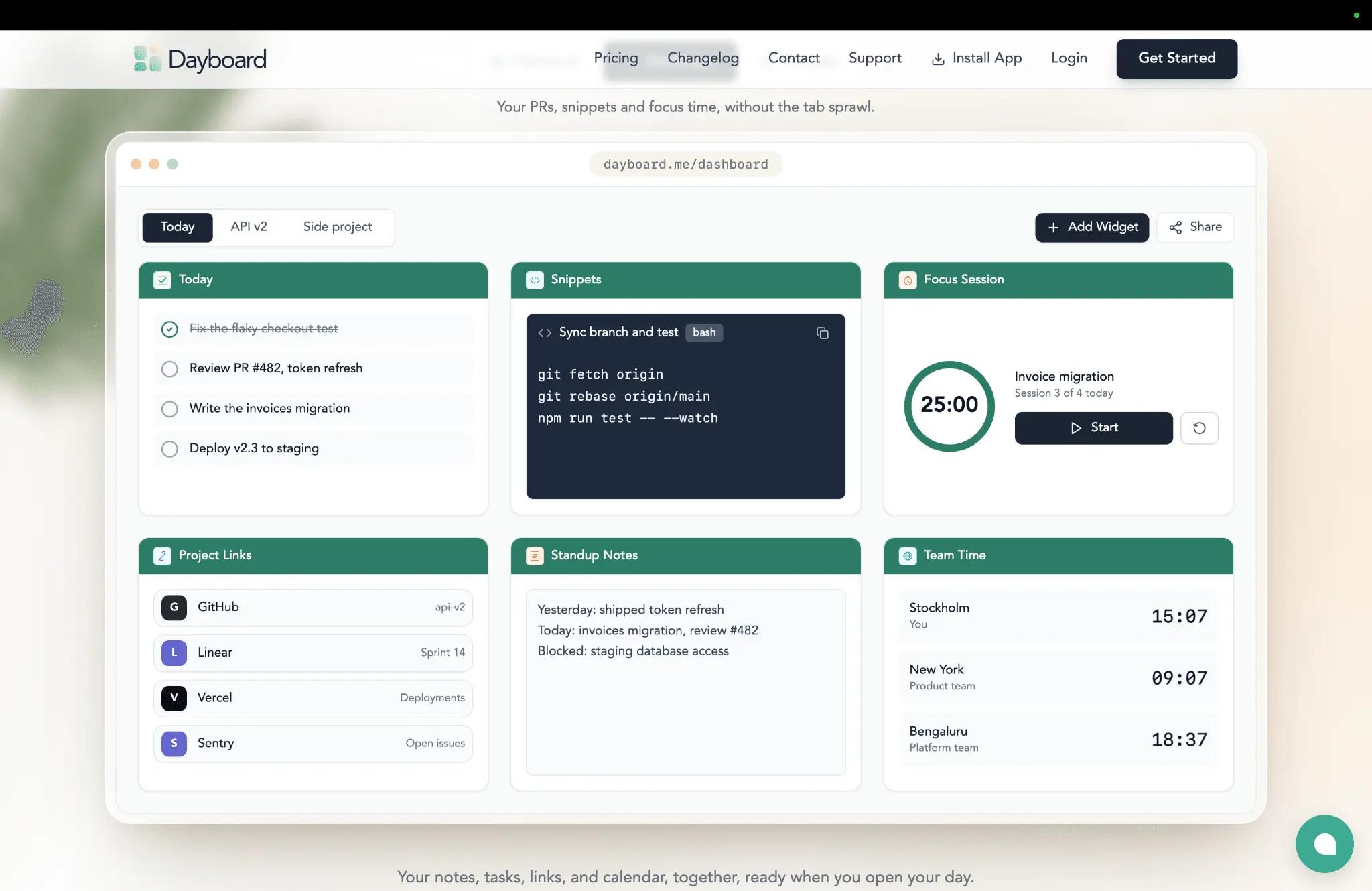Click the Focus Session timer icon
Screen dimensions: 1372x891
pos(908,280)
